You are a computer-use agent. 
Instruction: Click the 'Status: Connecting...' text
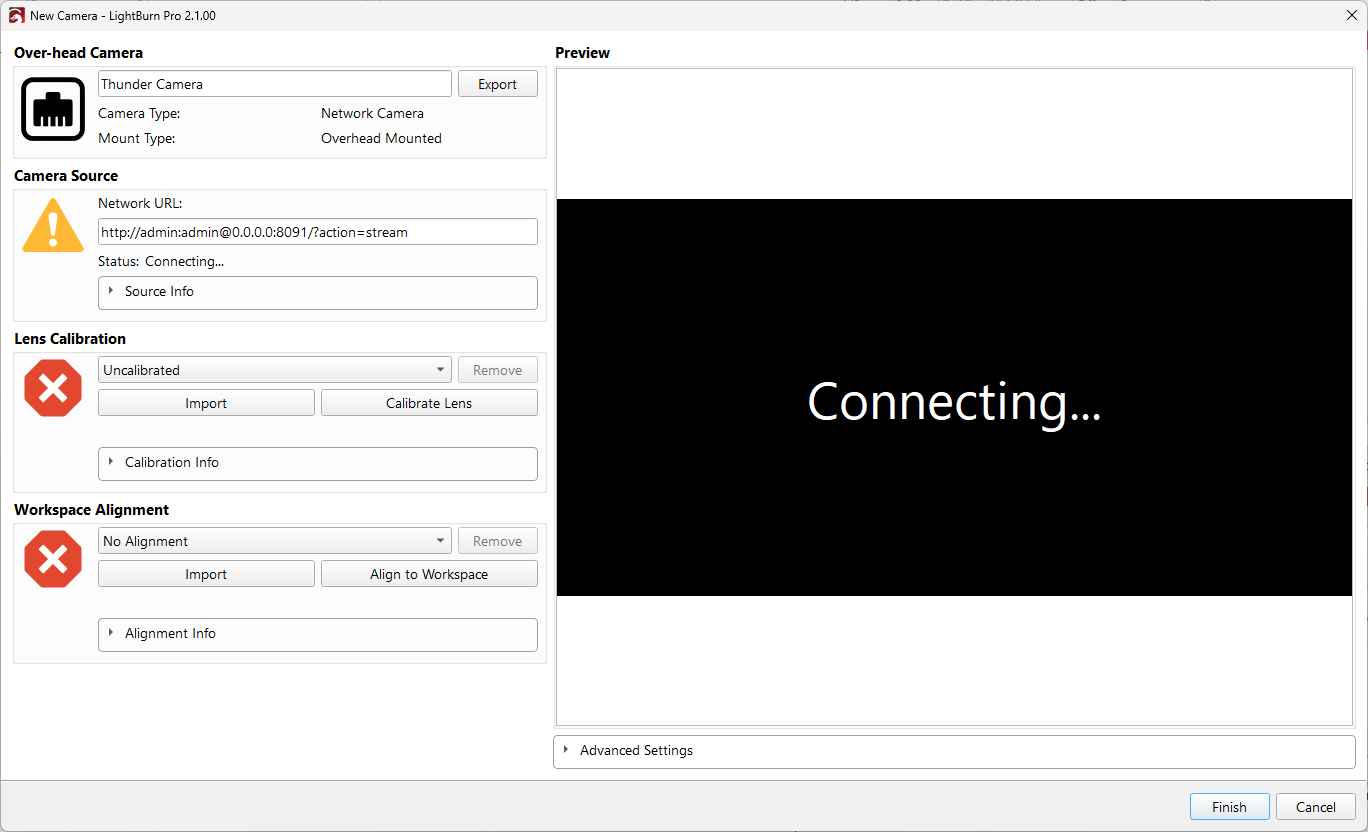click(161, 262)
